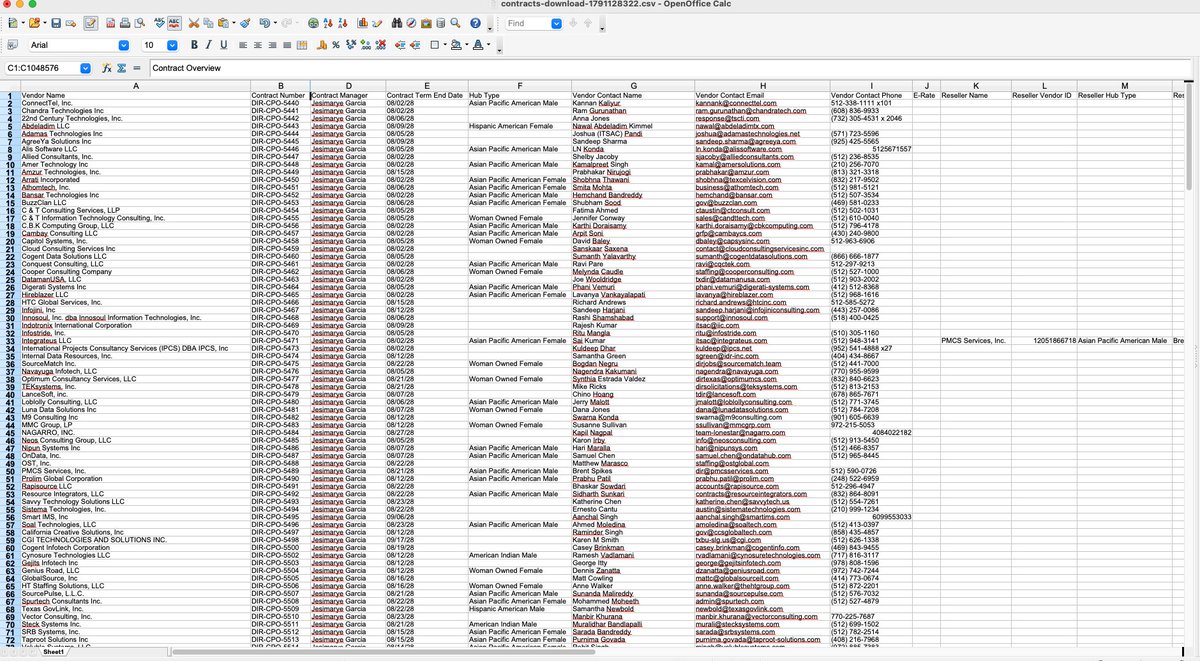Open the Navigator compass icon
The height and width of the screenshot is (661, 1200).
coord(412,23)
